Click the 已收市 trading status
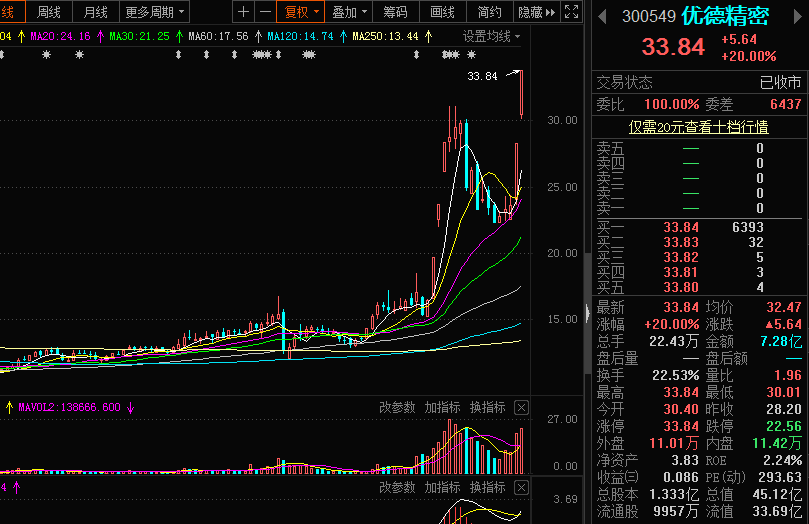The width and height of the screenshot is (809, 524). click(x=781, y=82)
